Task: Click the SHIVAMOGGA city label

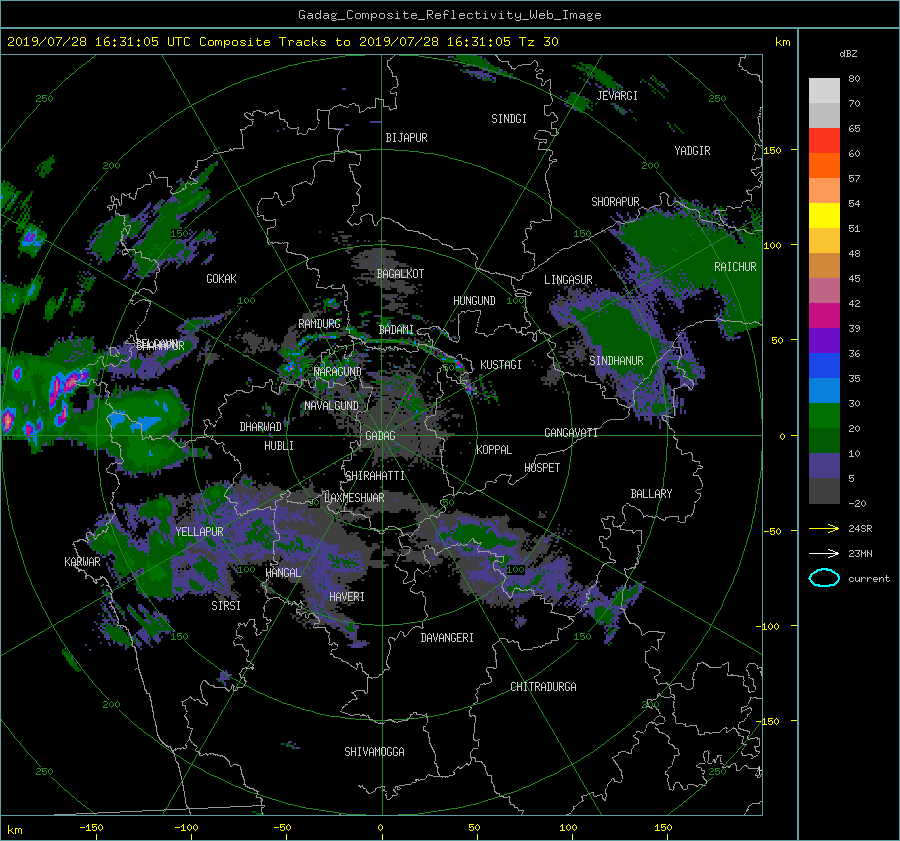Action: [x=374, y=751]
